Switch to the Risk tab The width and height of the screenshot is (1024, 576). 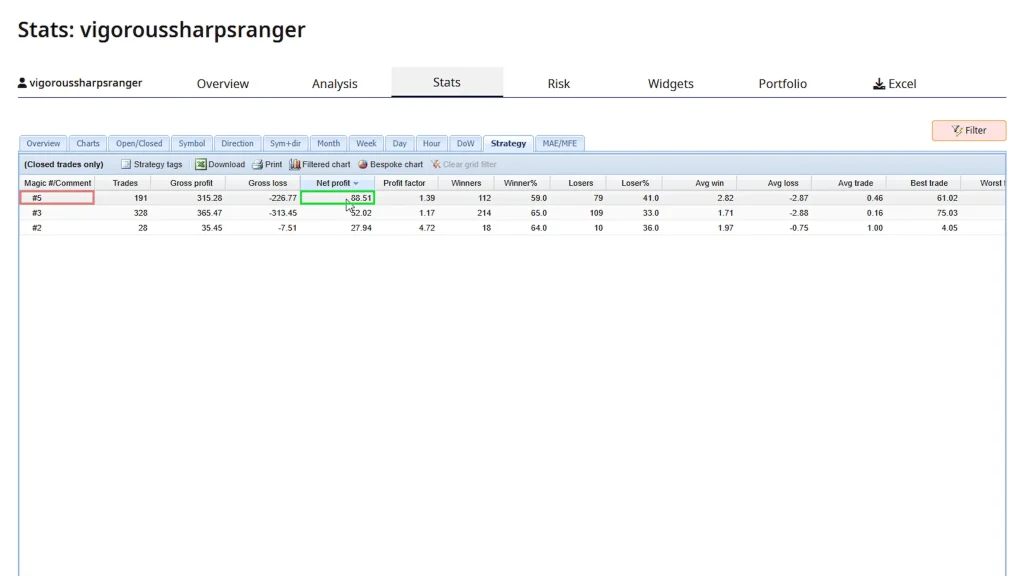click(x=559, y=84)
